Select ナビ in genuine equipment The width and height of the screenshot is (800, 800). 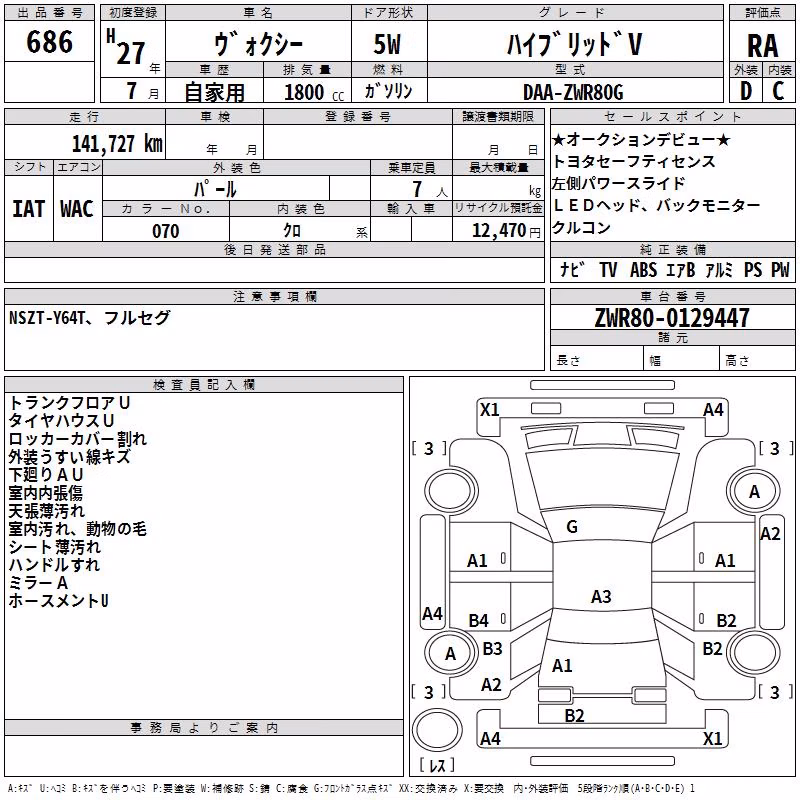coord(572,269)
